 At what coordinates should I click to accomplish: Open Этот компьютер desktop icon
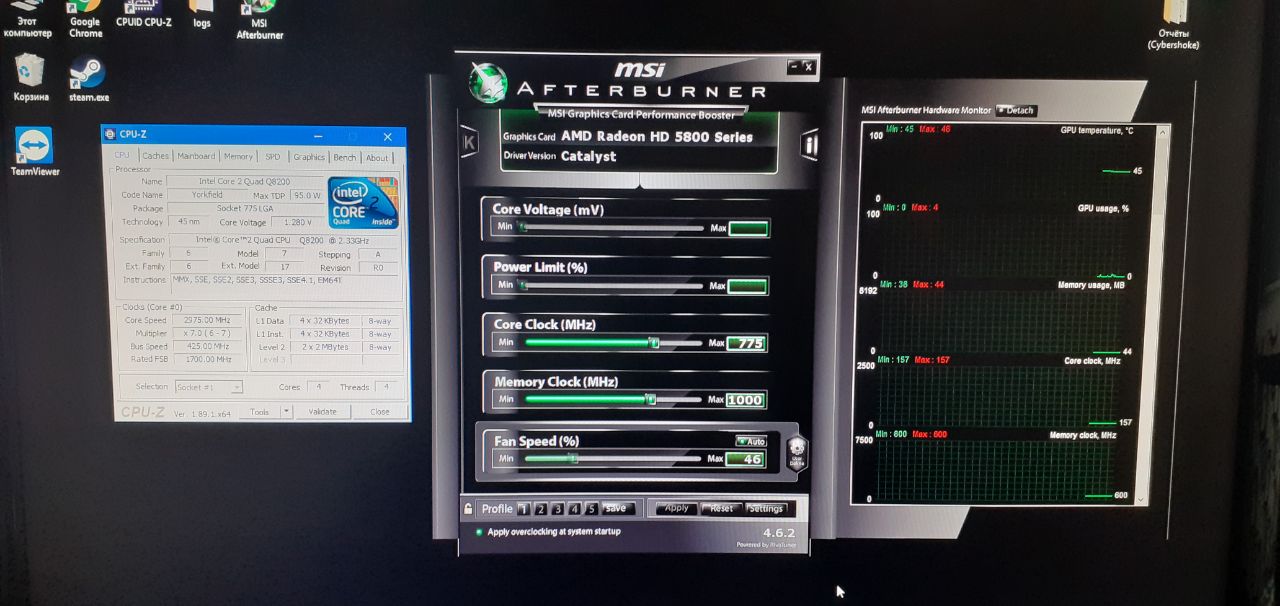[27, 20]
